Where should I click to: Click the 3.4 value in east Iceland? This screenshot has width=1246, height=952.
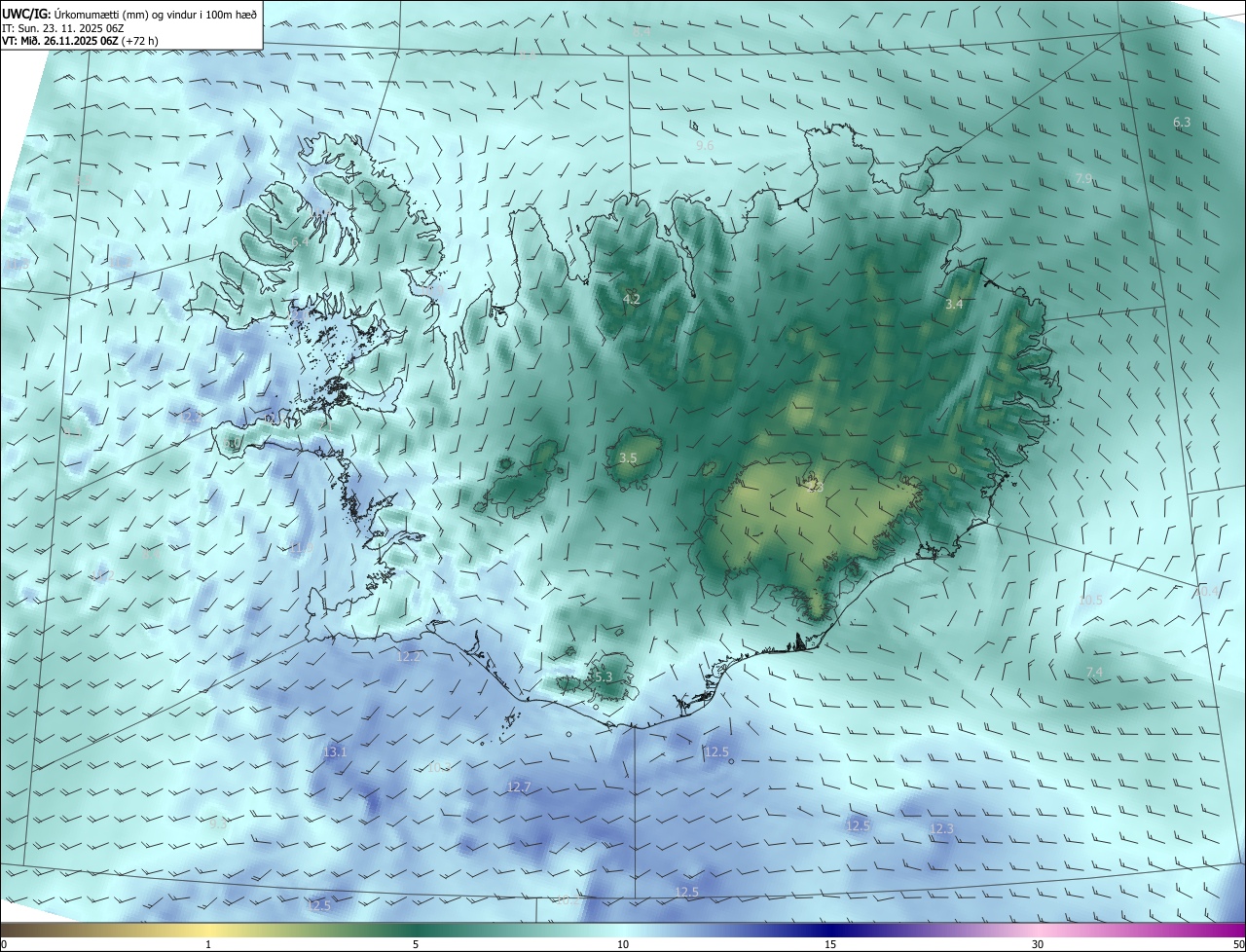coord(954,305)
